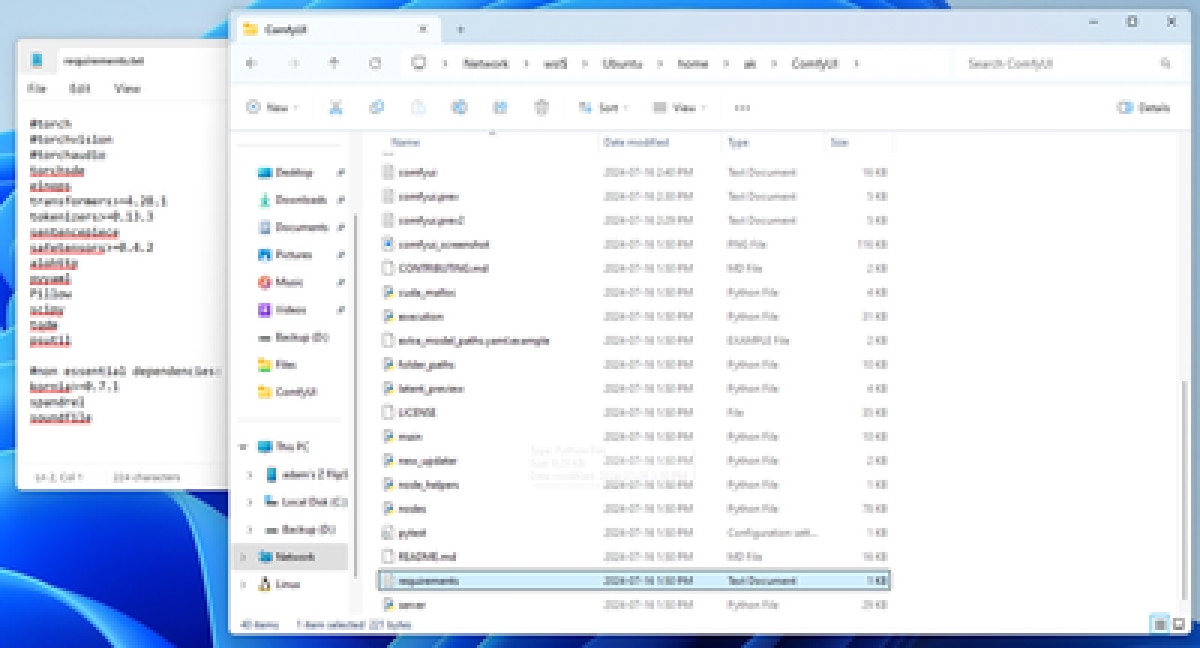The height and width of the screenshot is (648, 1200).
Task: Click the home breadcrumb in address bar
Action: (693, 63)
